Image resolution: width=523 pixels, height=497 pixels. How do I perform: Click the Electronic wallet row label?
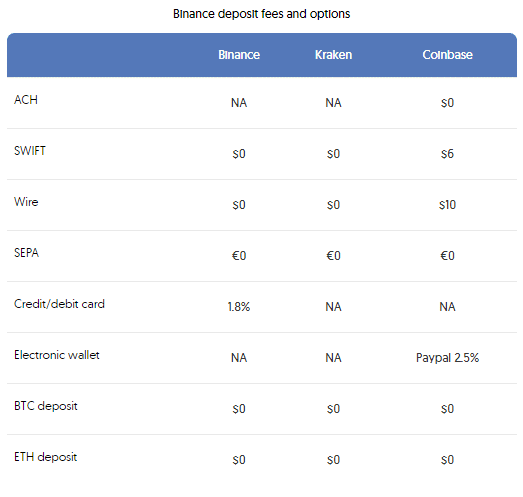coord(57,355)
